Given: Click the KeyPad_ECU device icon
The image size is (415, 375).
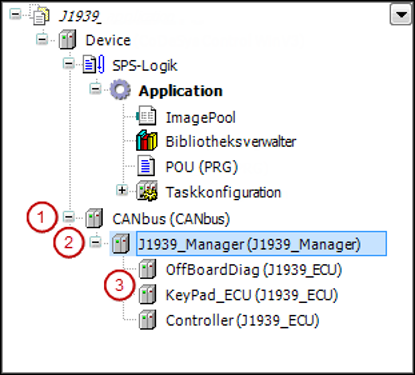Looking at the screenshot, I should [147, 295].
